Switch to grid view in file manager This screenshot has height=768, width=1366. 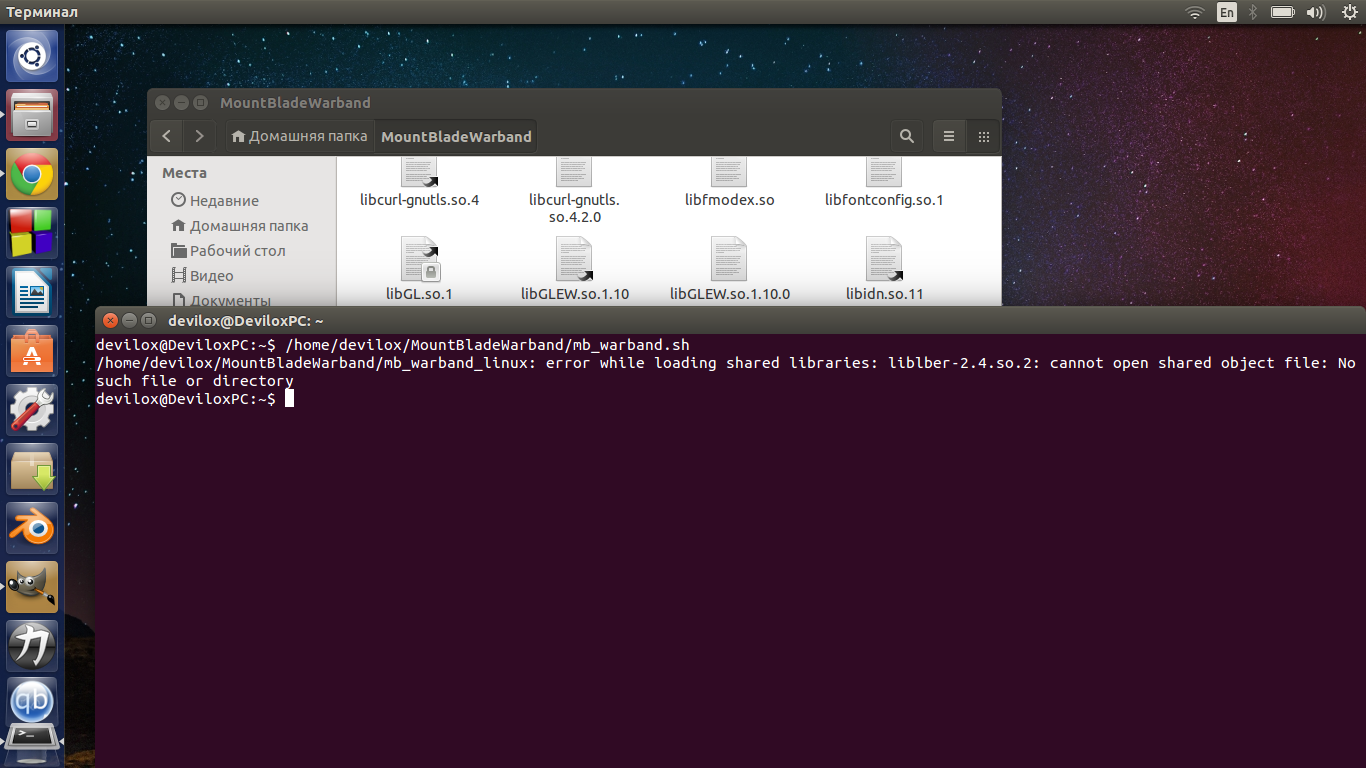(x=983, y=136)
